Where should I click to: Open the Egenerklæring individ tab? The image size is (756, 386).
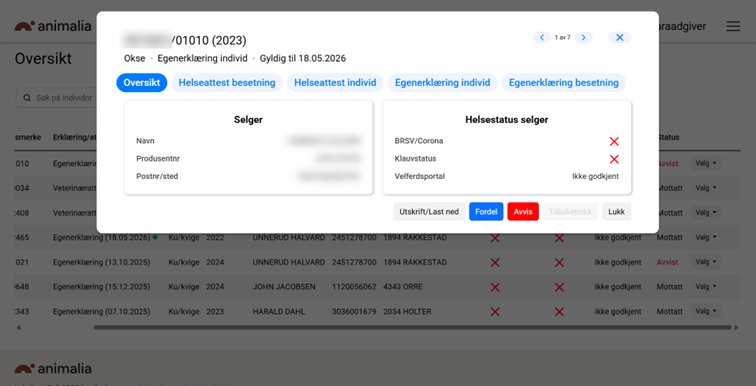pyautogui.click(x=443, y=83)
